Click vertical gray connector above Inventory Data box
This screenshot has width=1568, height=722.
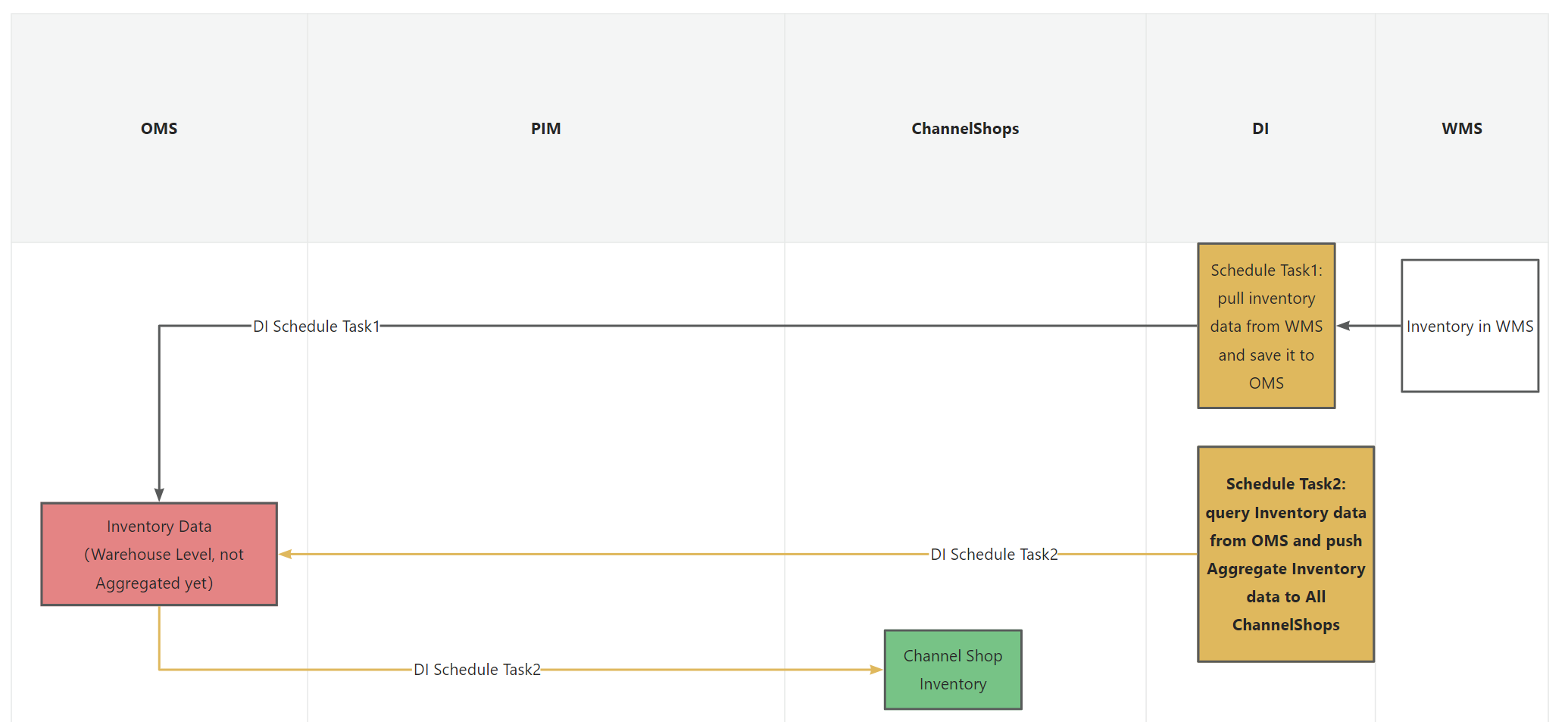[x=159, y=409]
